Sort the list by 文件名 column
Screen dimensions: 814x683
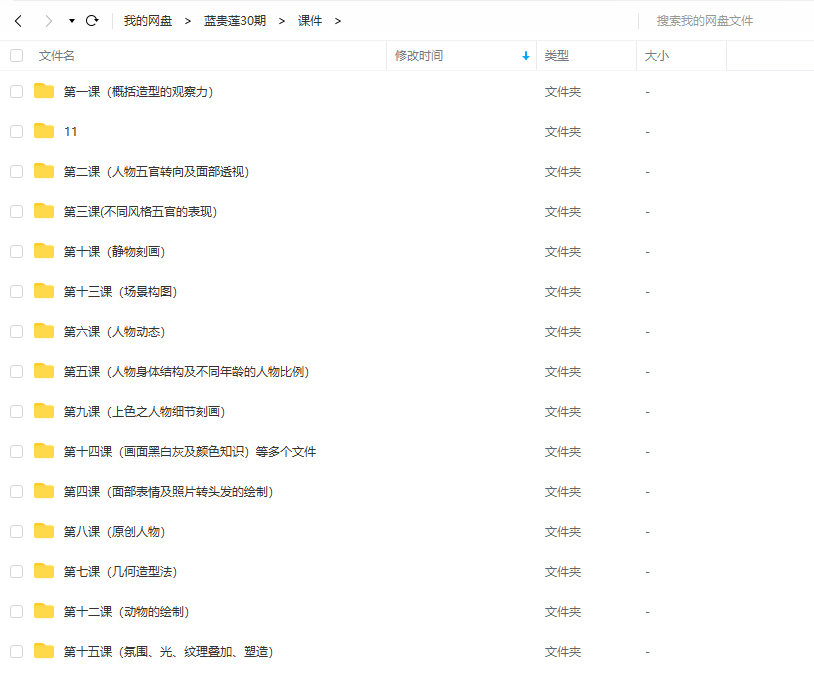(57, 56)
